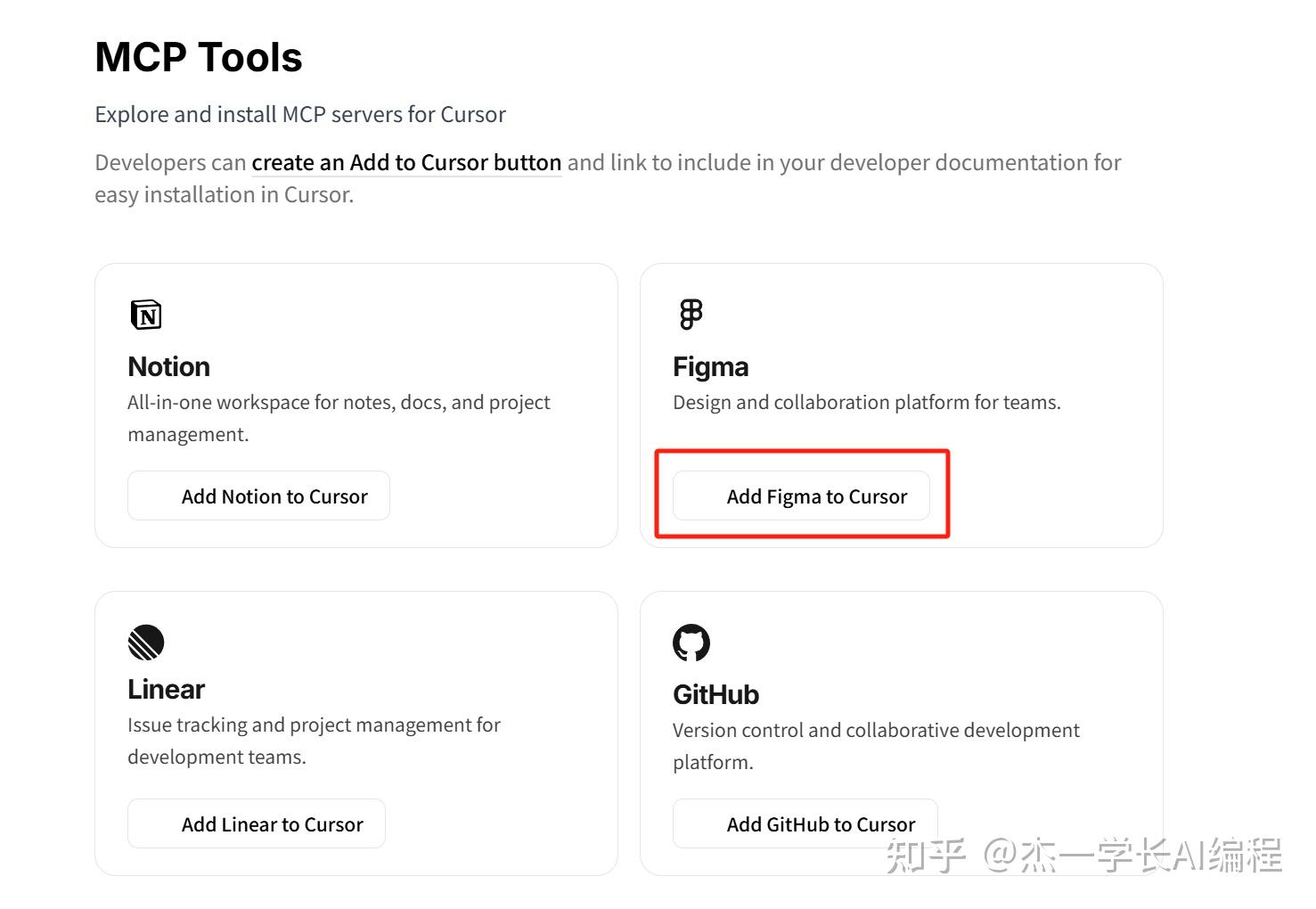
Task: Click the GitHub octocat logo icon
Action: (691, 643)
